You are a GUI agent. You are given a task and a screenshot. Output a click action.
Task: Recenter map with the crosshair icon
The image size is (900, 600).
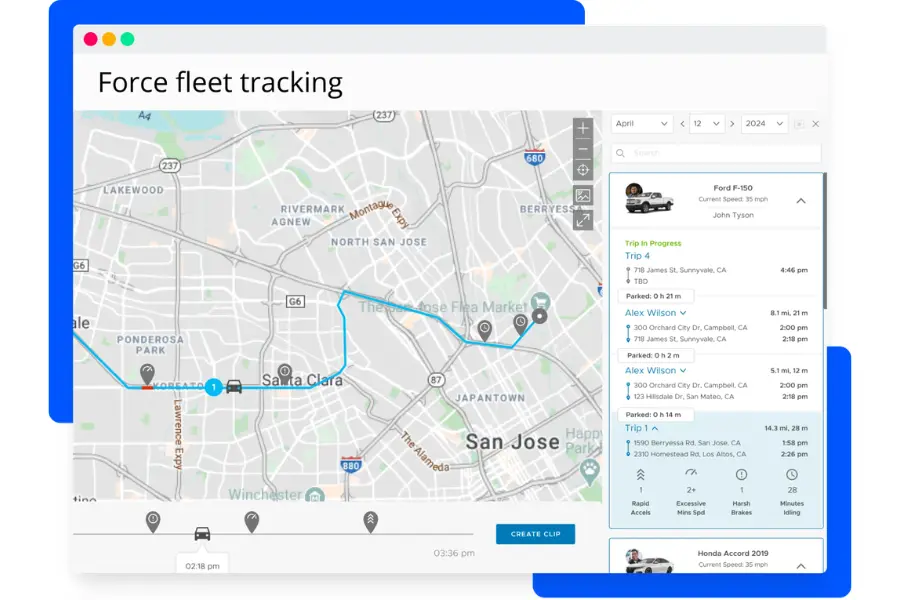click(583, 170)
